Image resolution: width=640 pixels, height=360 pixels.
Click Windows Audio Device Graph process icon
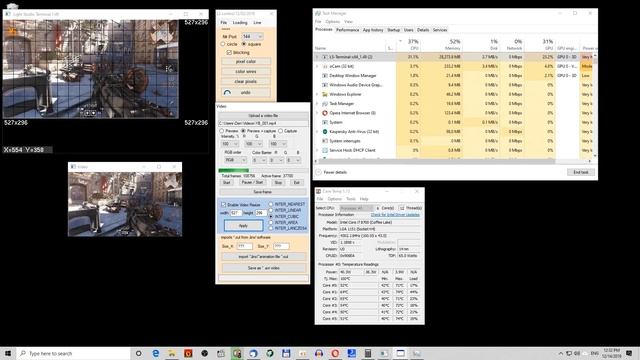[x=325, y=85]
